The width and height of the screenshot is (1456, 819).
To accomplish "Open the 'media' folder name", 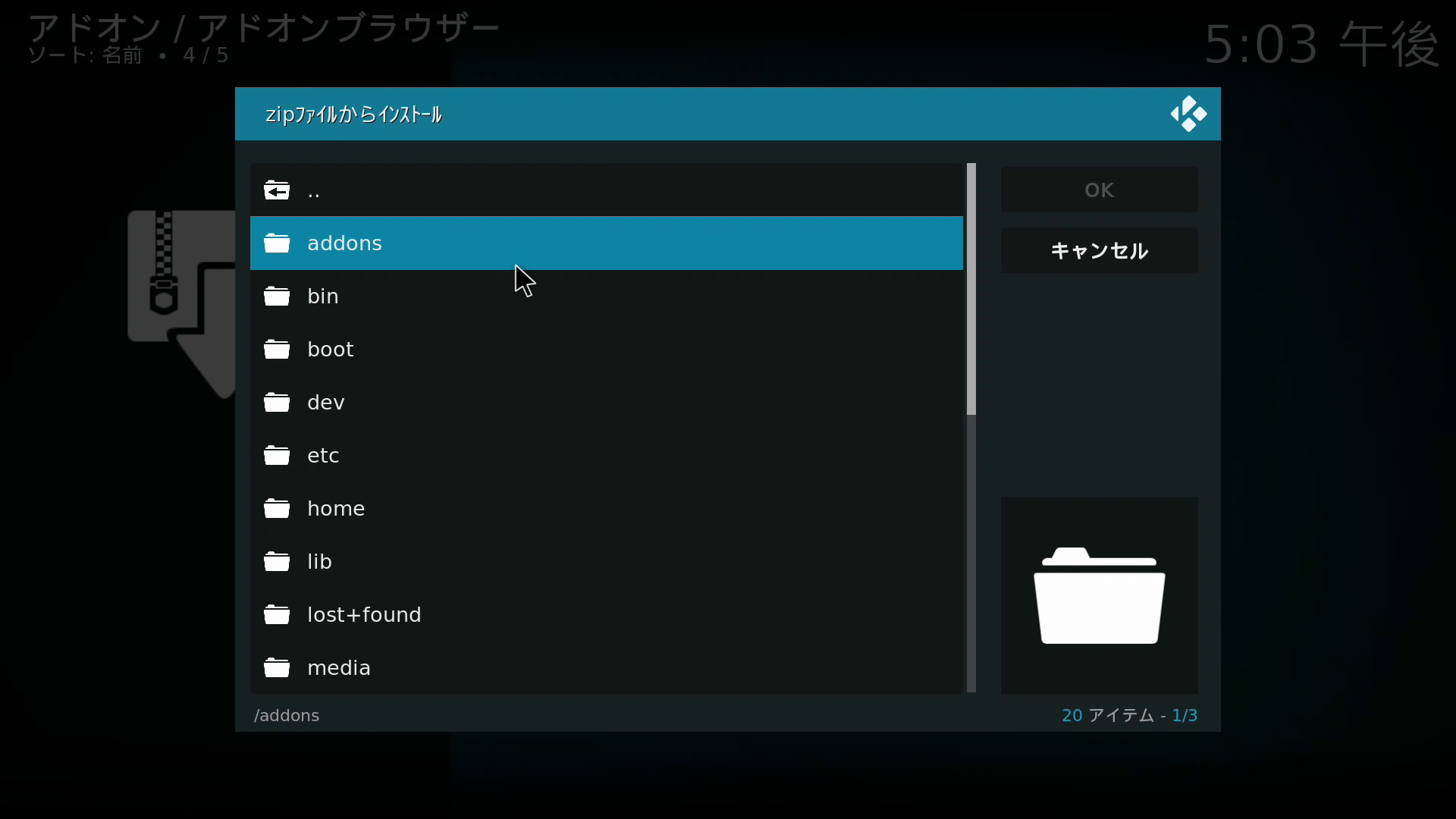I will (x=339, y=668).
